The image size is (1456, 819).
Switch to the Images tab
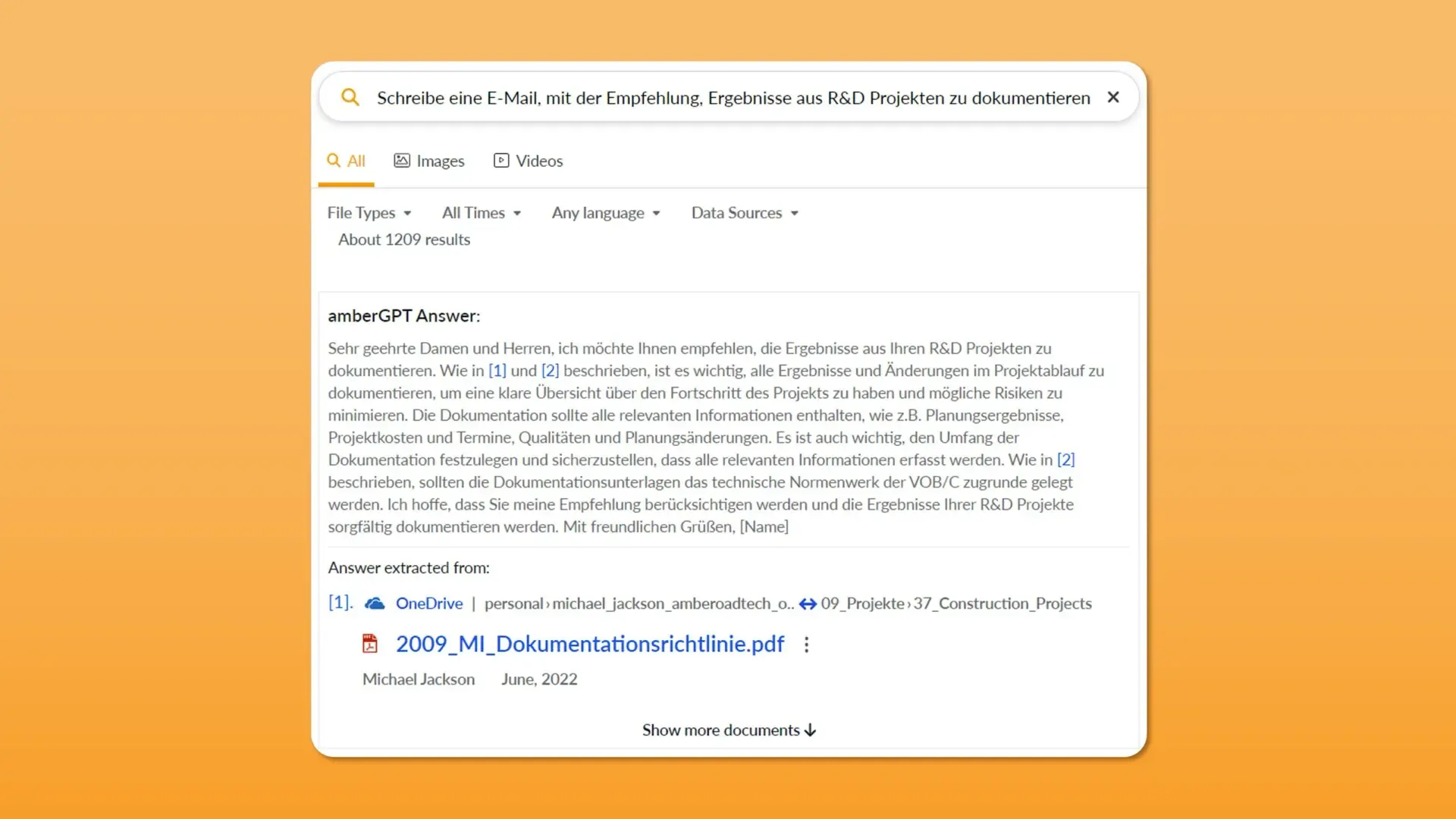tap(429, 161)
